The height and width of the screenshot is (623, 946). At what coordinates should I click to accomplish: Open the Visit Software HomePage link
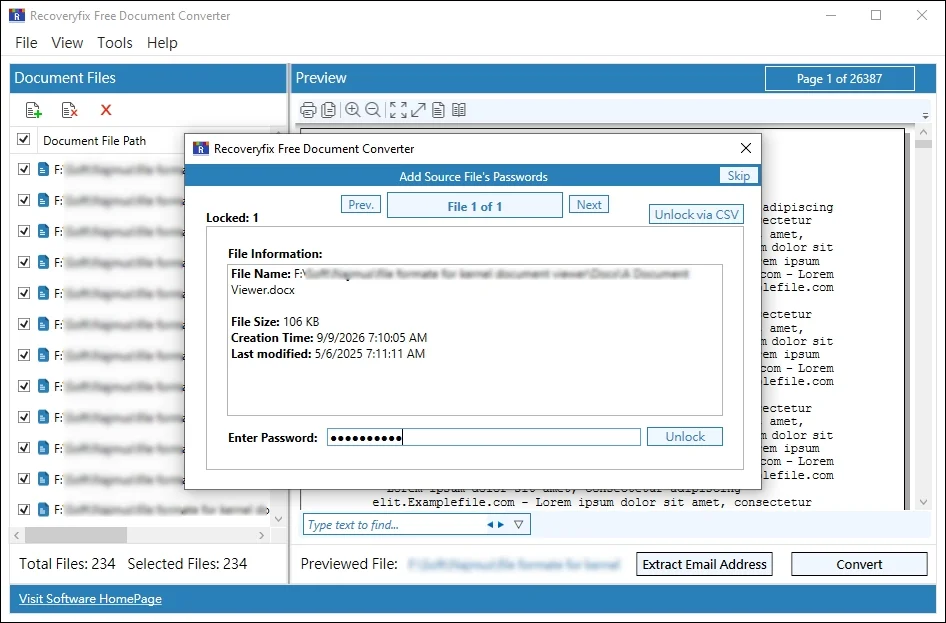90,599
